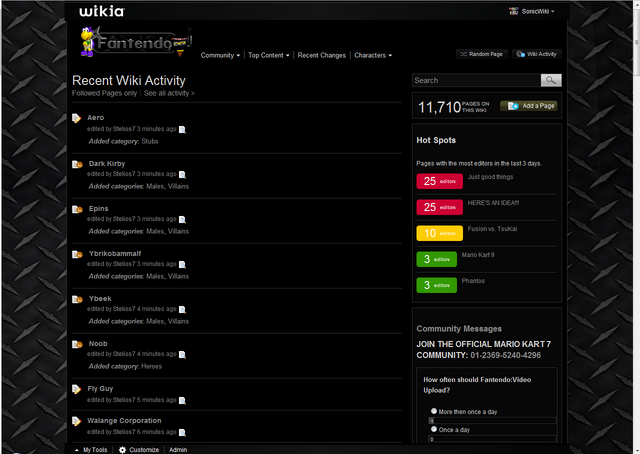Screen dimensions: 640x454
Task: Expand the Top Content menu
Action: pyautogui.click(x=269, y=55)
